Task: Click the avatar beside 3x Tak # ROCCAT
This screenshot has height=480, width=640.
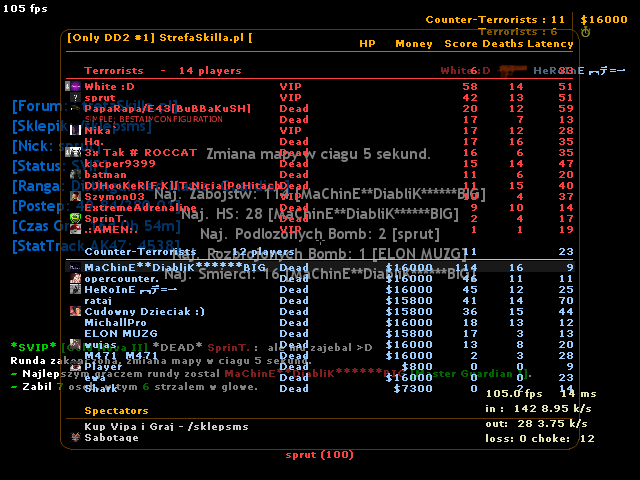Action: [x=75, y=152]
